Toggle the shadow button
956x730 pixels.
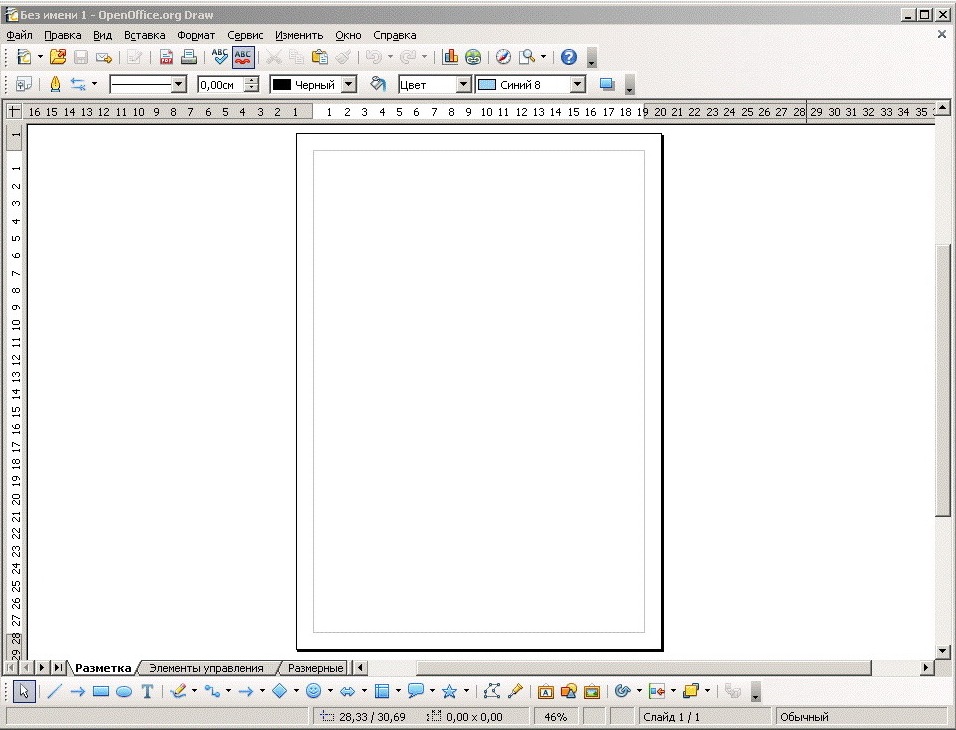pyautogui.click(x=607, y=84)
